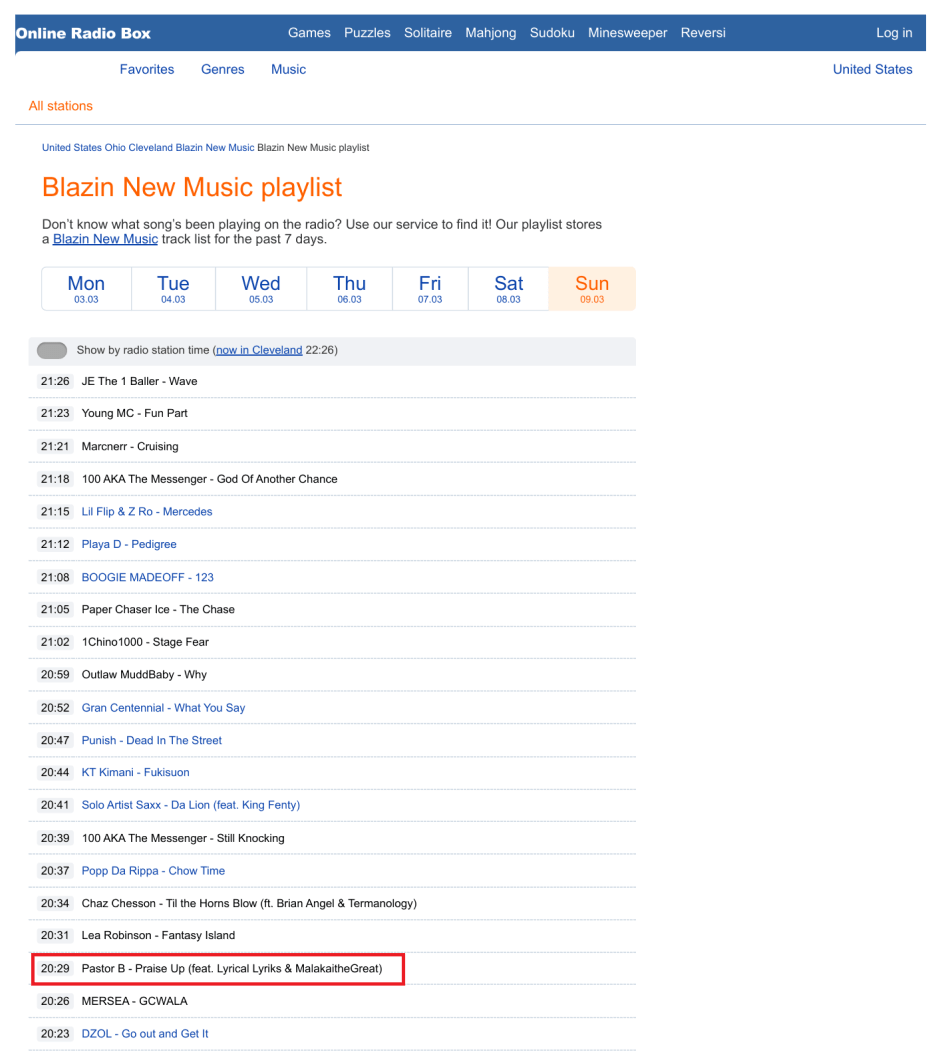This screenshot has height=1056, width=940.
Task: Click the All stations link
Action: click(x=61, y=106)
